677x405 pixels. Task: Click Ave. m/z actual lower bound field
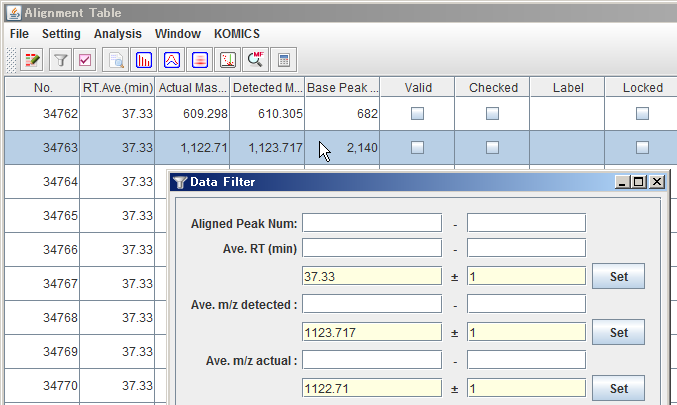point(372,360)
